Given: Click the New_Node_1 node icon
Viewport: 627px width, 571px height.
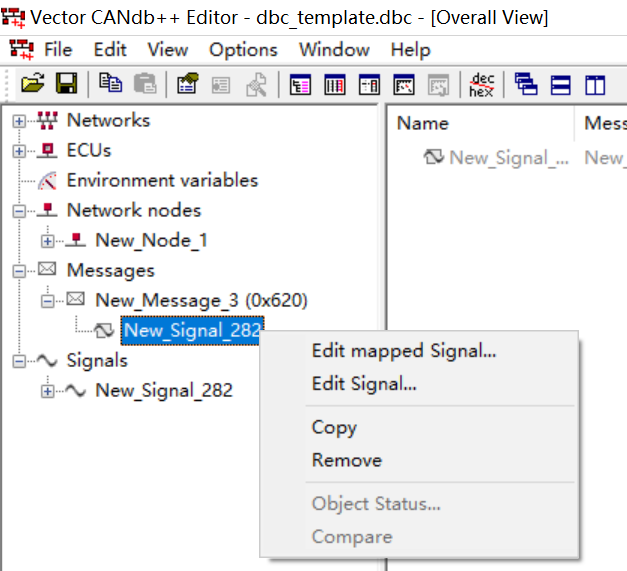Looking at the screenshot, I should click(x=76, y=240).
